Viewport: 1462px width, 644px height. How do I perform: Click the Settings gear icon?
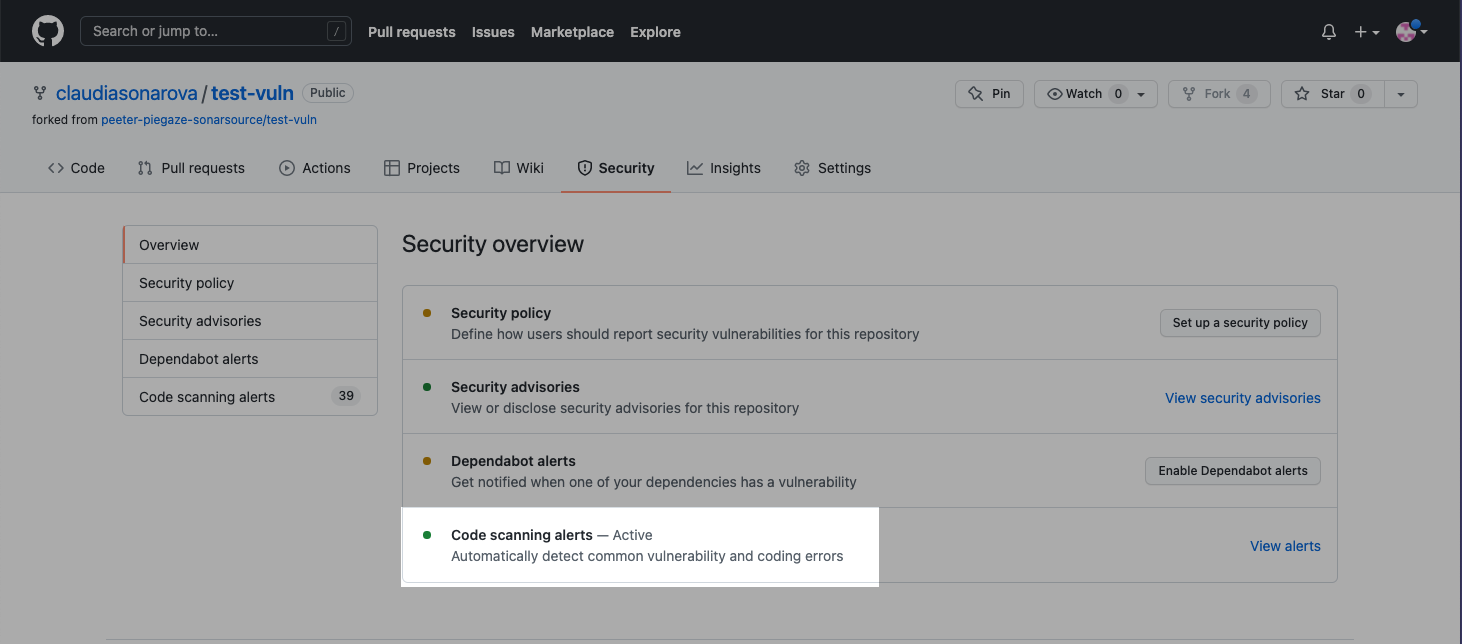pos(801,168)
